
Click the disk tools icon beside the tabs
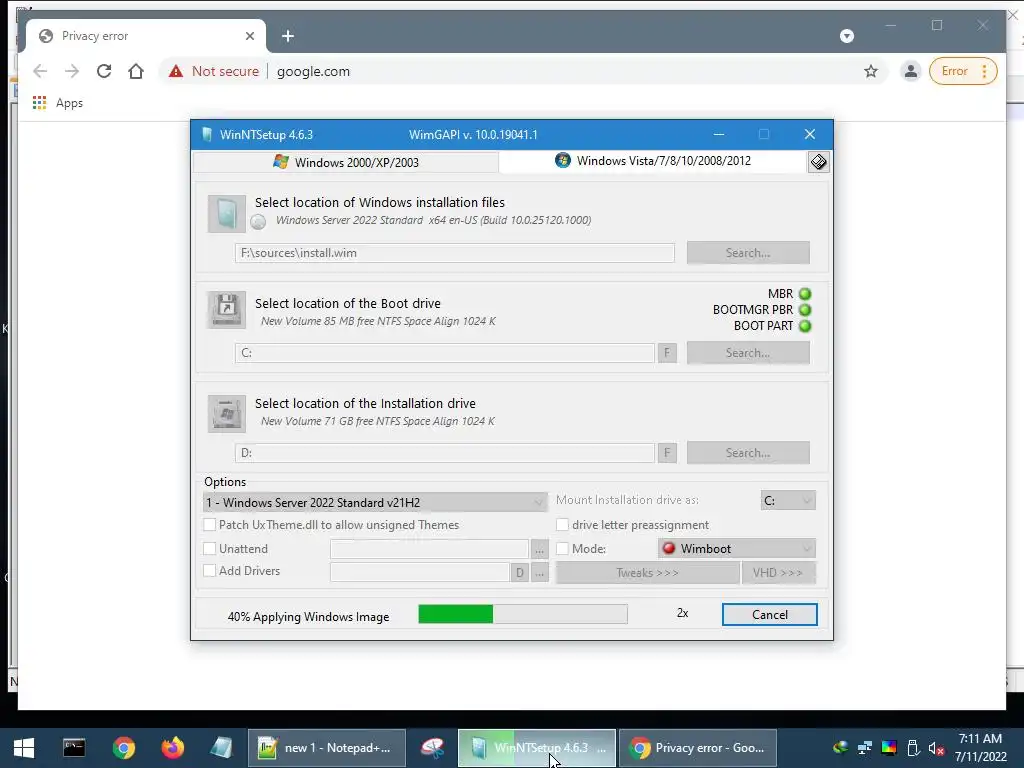click(x=818, y=162)
